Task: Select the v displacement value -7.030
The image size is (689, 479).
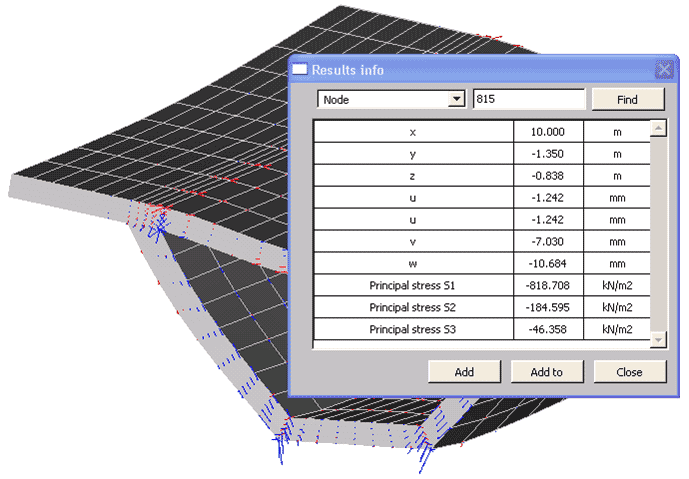Action: pos(548,242)
